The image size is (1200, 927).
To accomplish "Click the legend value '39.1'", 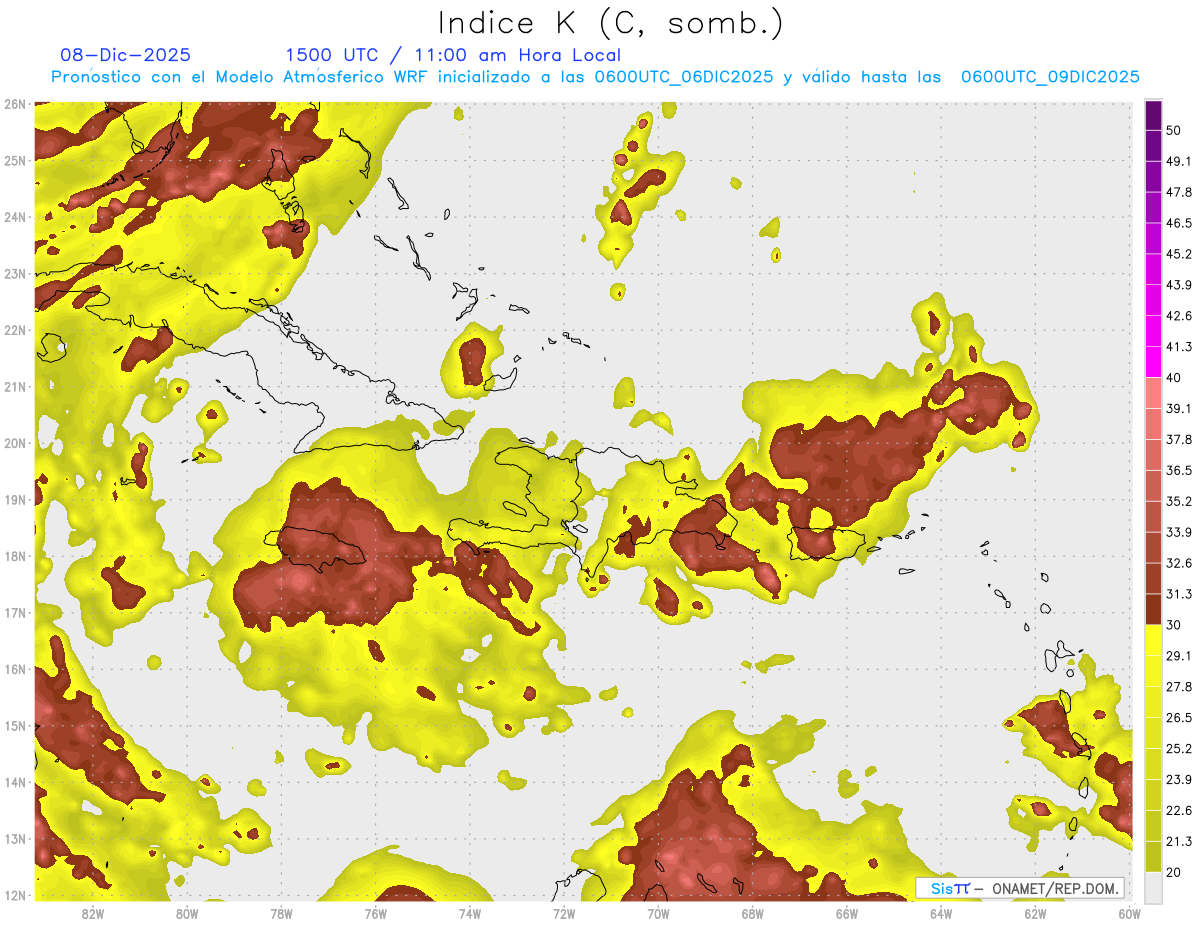I will click(1179, 409).
